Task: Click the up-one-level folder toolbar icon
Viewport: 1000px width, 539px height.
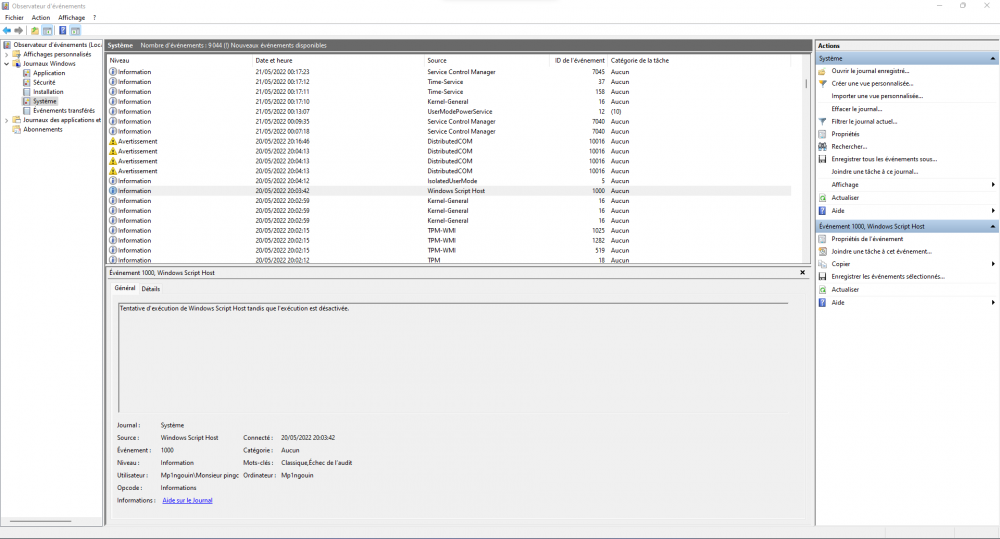Action: point(35,31)
